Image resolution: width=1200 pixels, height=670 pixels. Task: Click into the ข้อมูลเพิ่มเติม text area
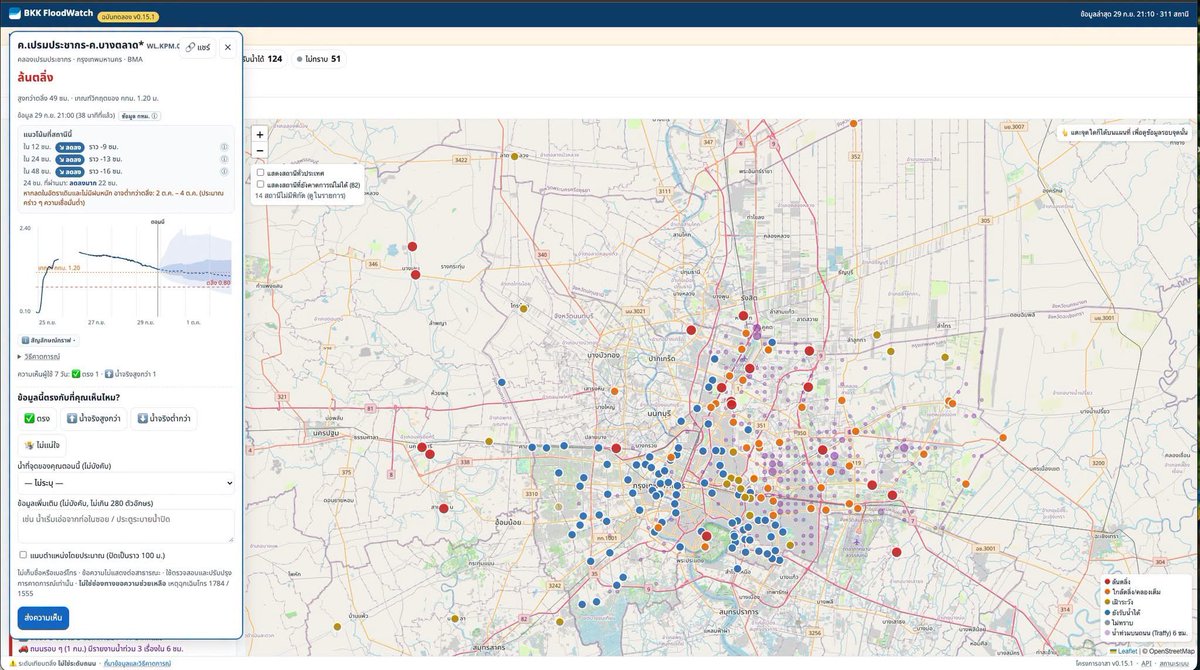[126, 526]
